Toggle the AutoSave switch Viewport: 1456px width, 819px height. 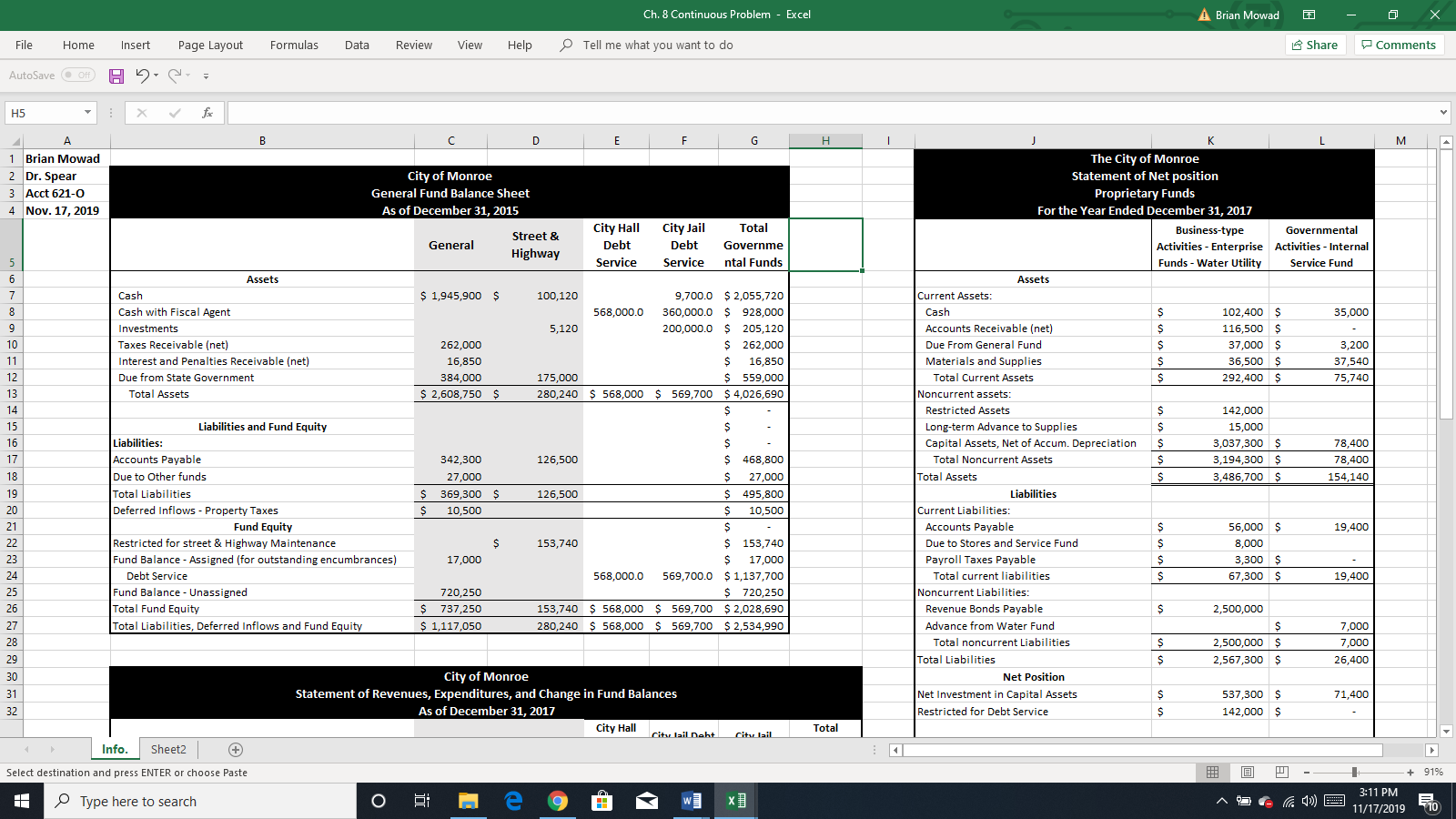pos(78,76)
